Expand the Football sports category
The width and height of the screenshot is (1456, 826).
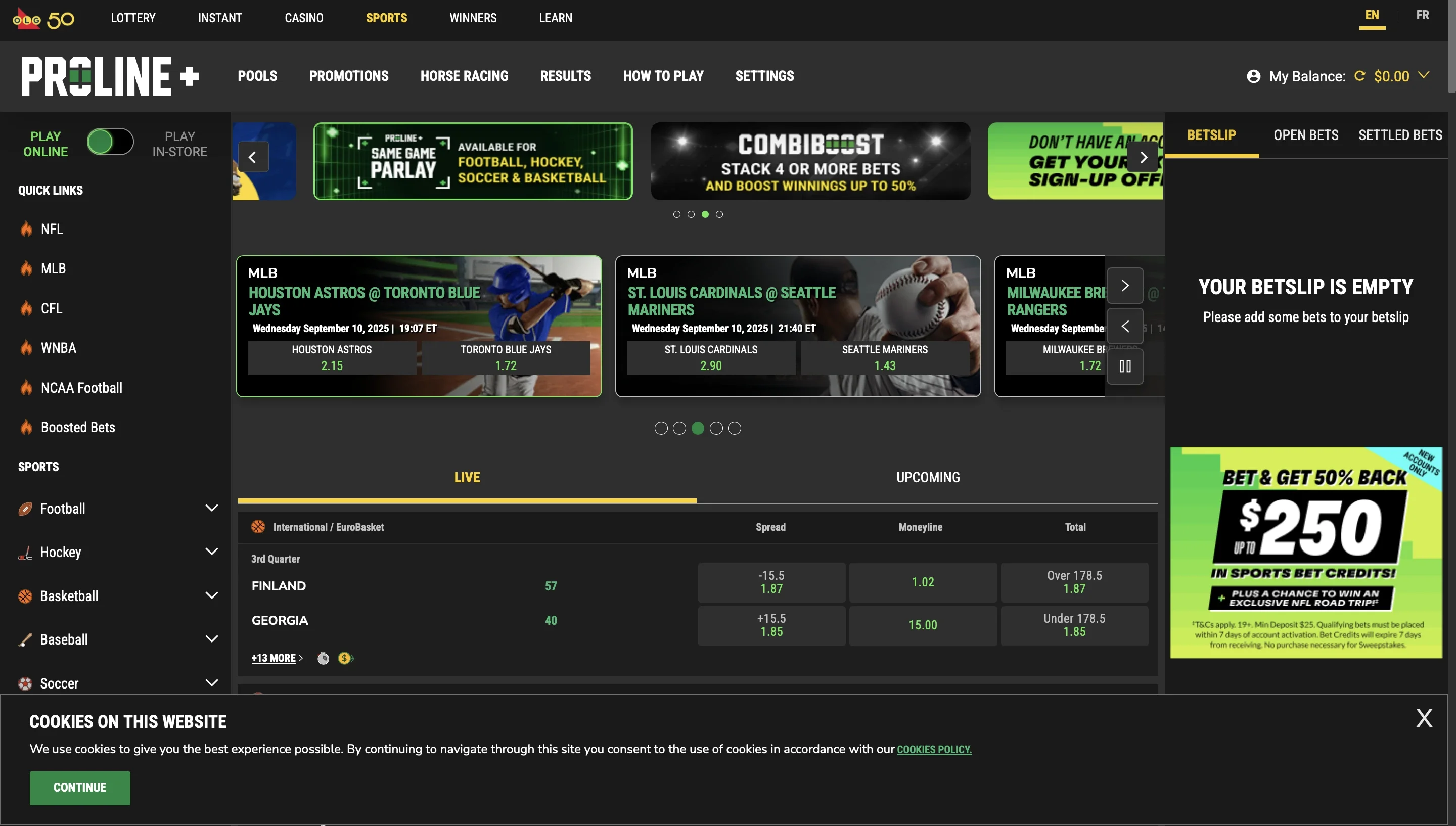pos(211,508)
